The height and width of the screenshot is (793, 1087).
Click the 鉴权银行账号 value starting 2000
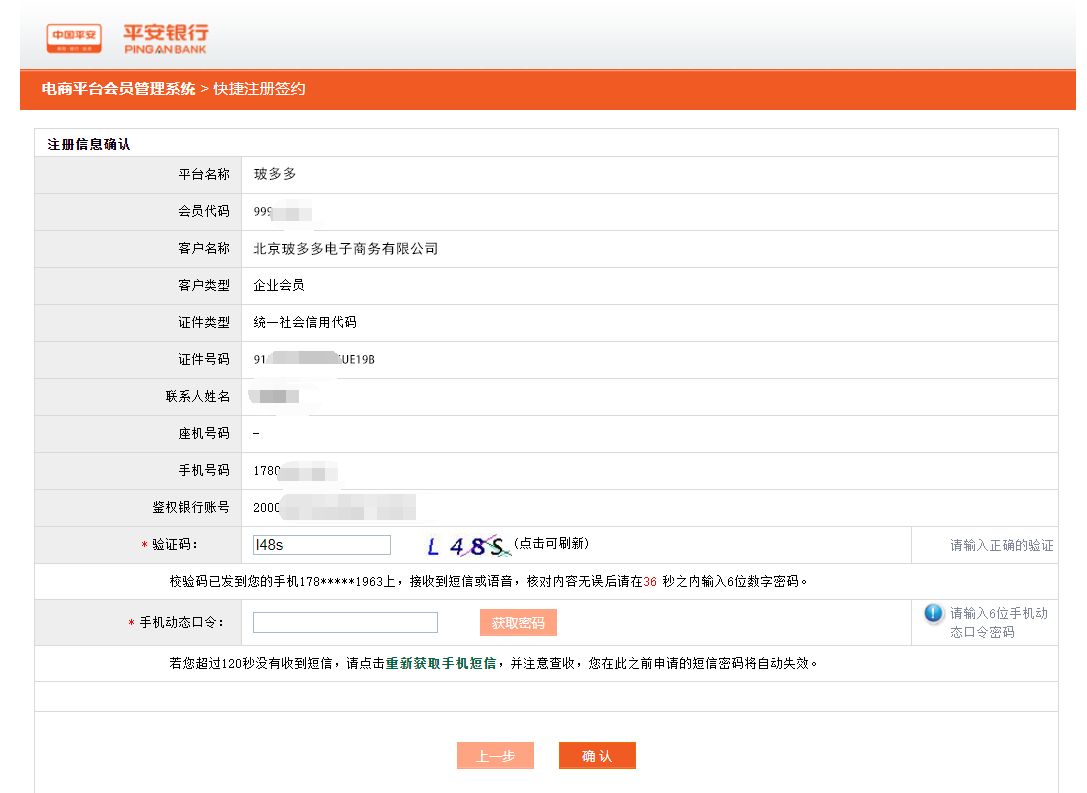click(x=334, y=507)
